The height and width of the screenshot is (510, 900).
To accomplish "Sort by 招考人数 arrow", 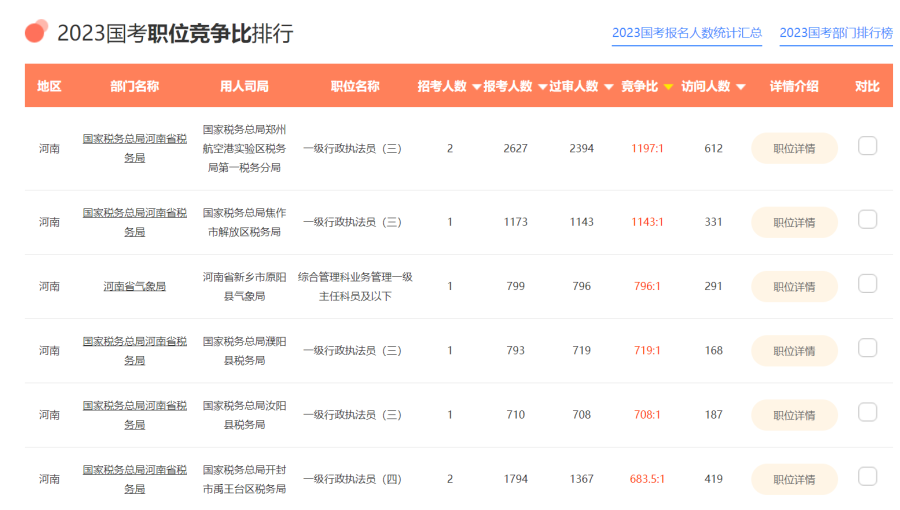I will [x=476, y=87].
